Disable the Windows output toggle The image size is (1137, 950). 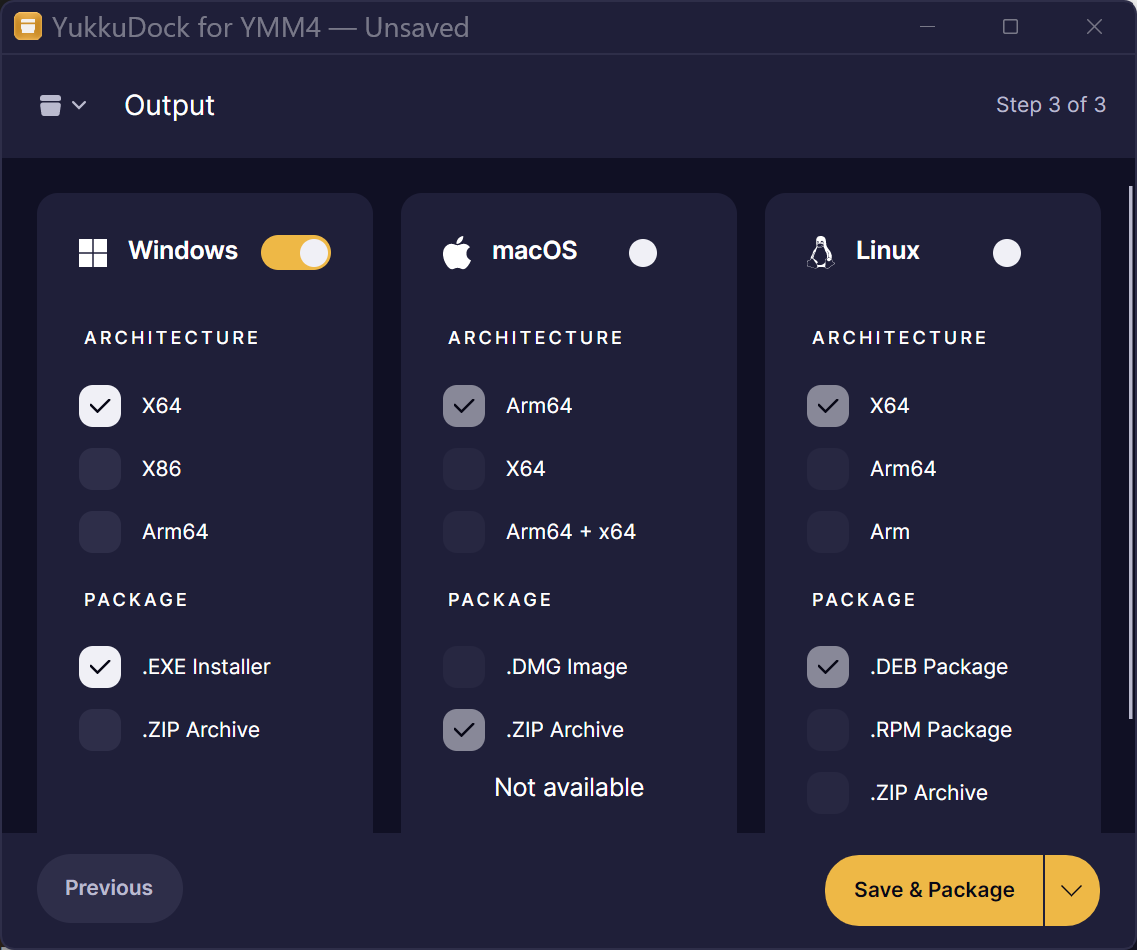click(x=296, y=253)
